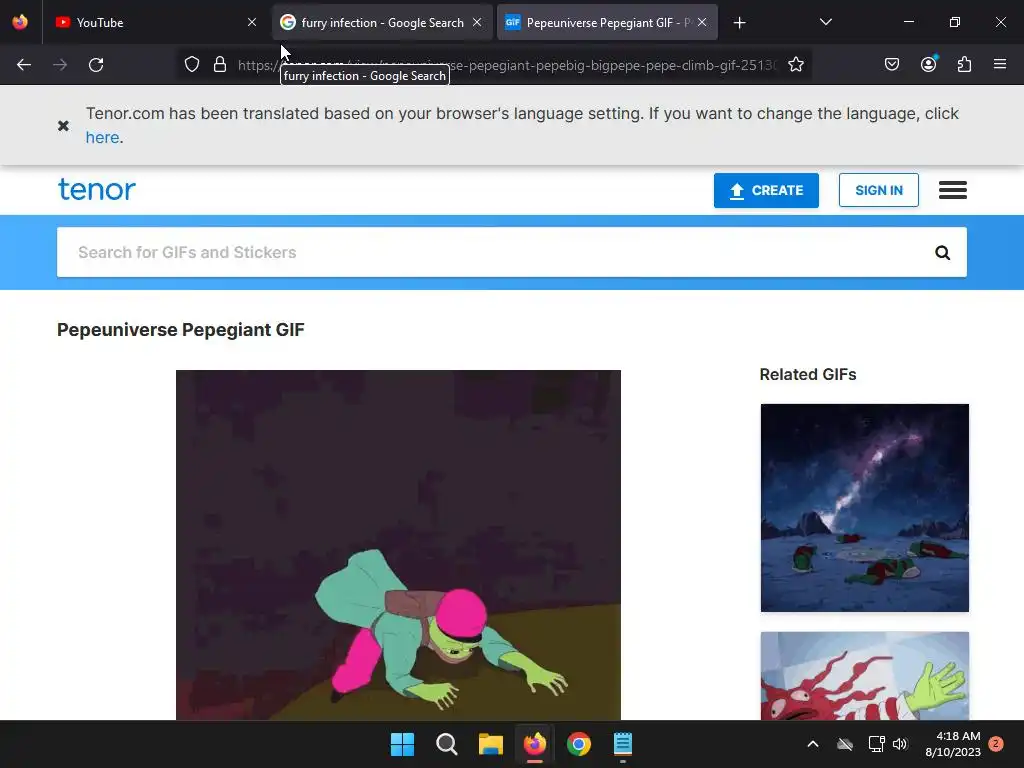Click the site security padlock icon

[220, 65]
